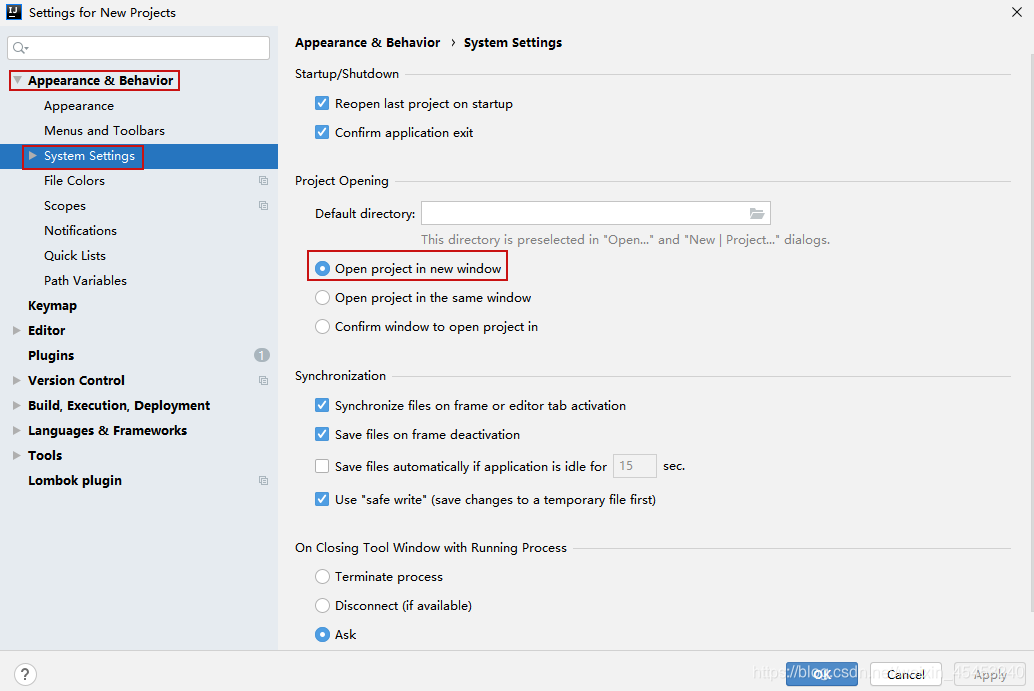The width and height of the screenshot is (1034, 691).
Task: Toggle Confirm application exit checkbox
Action: click(322, 133)
